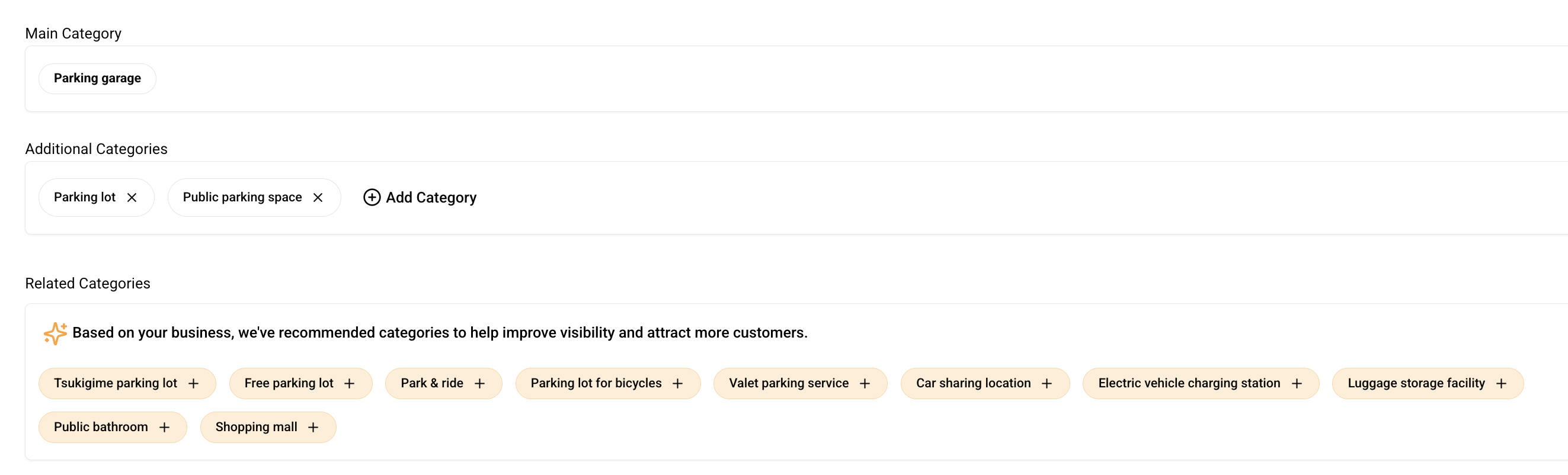This screenshot has height=475, width=1568.
Task: Add Tsukigime parking lot via plus icon
Action: tap(194, 384)
